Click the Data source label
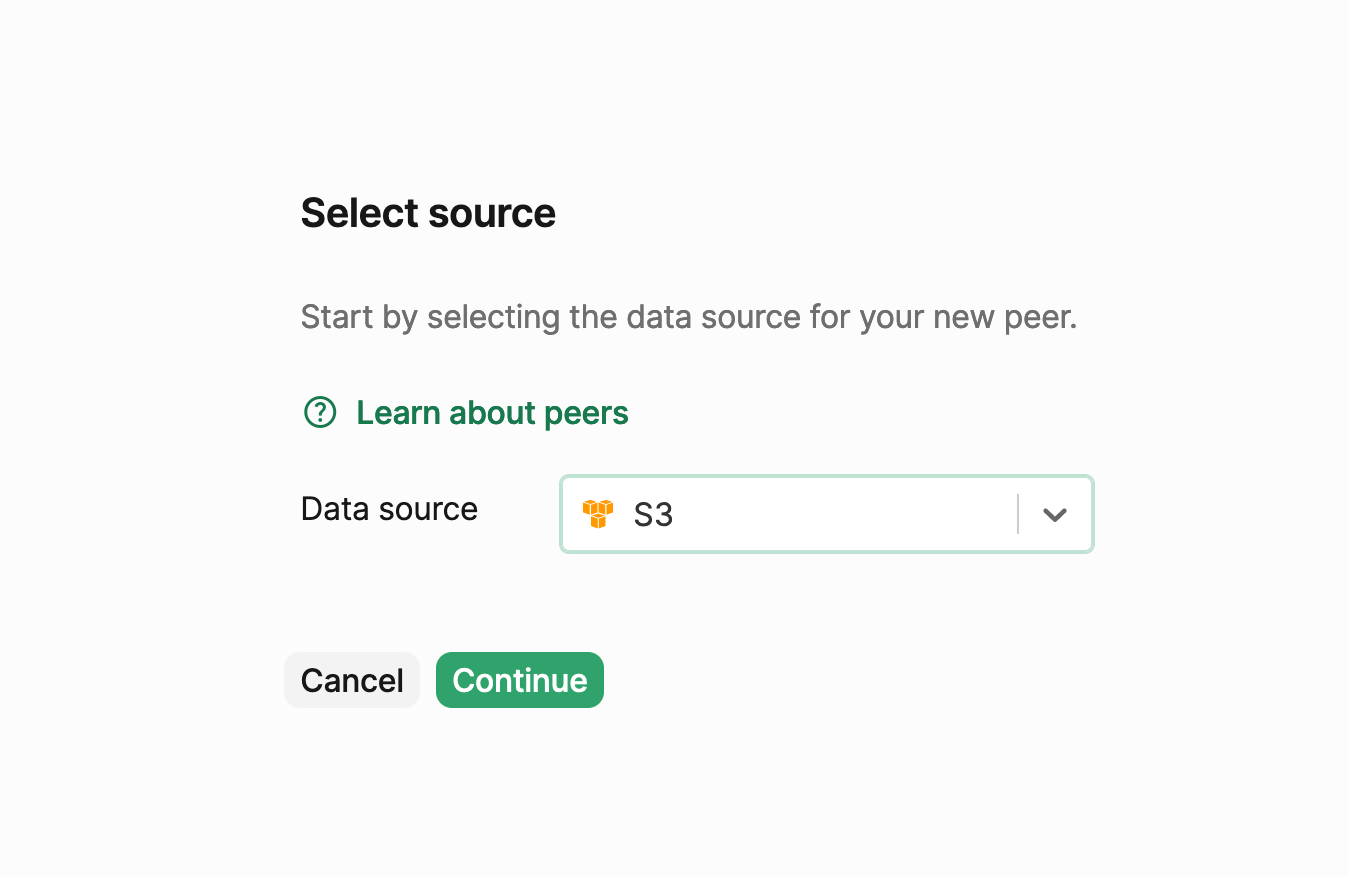Viewport: 1348px width, 876px height. [x=389, y=509]
